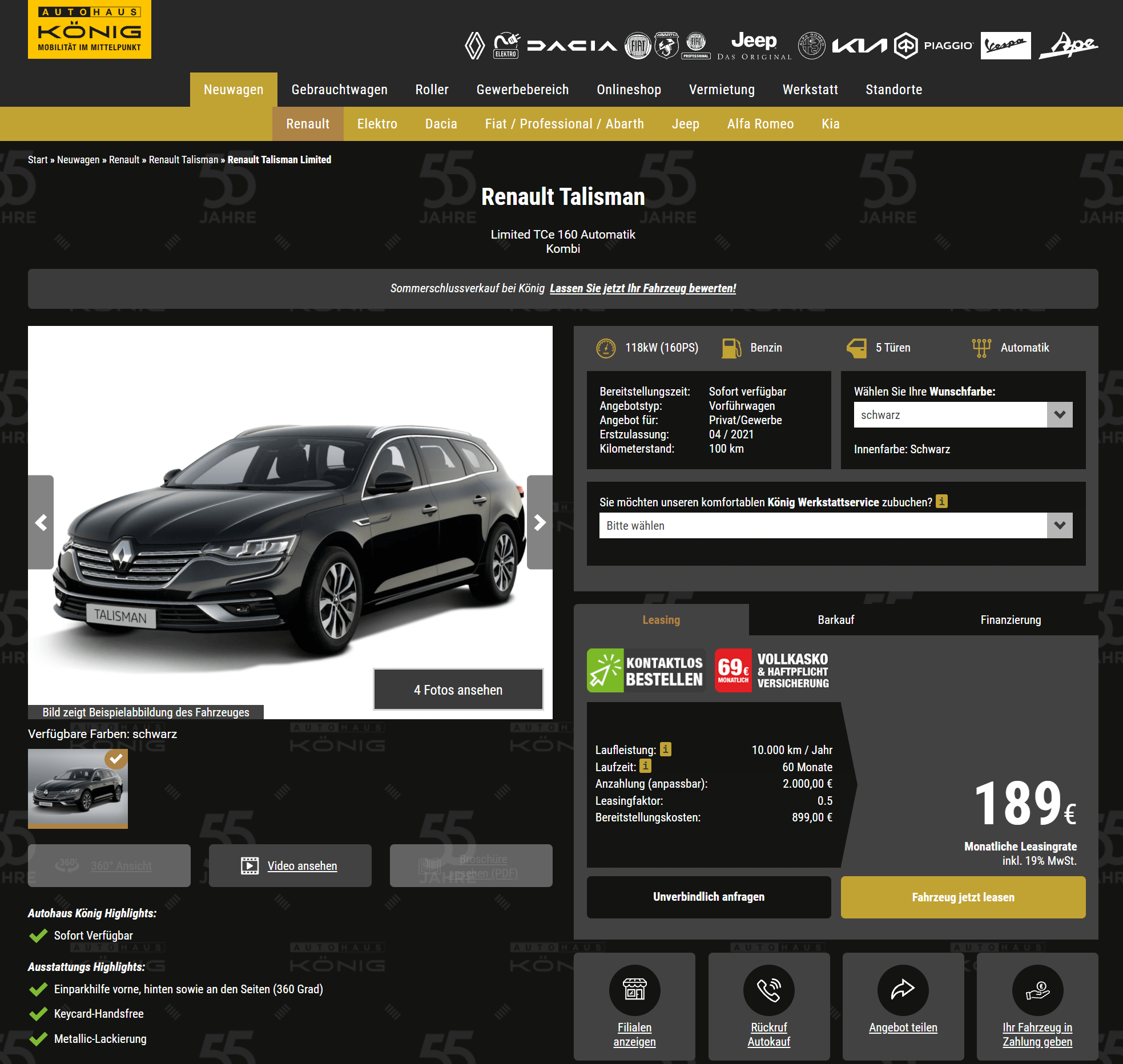Click the 360° Ansicht button

pos(109,865)
